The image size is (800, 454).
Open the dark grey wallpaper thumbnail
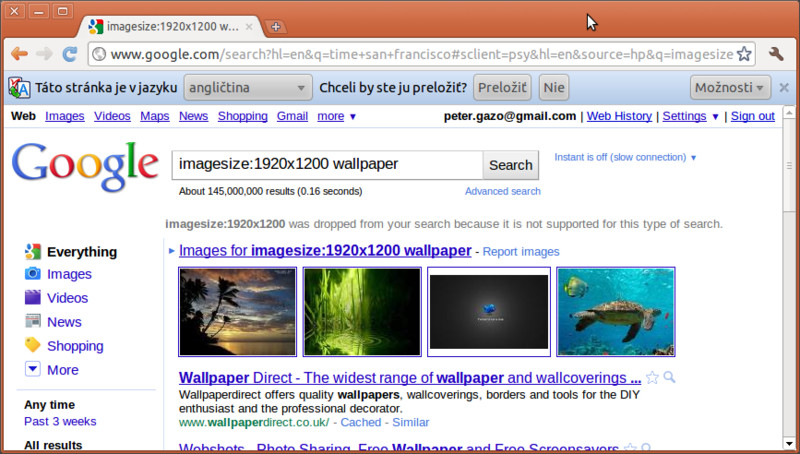click(489, 312)
